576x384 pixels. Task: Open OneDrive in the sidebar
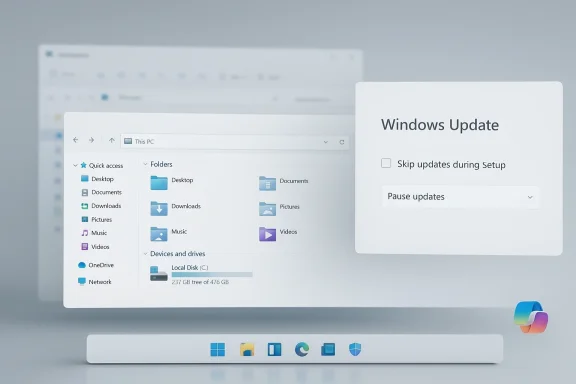click(96, 265)
